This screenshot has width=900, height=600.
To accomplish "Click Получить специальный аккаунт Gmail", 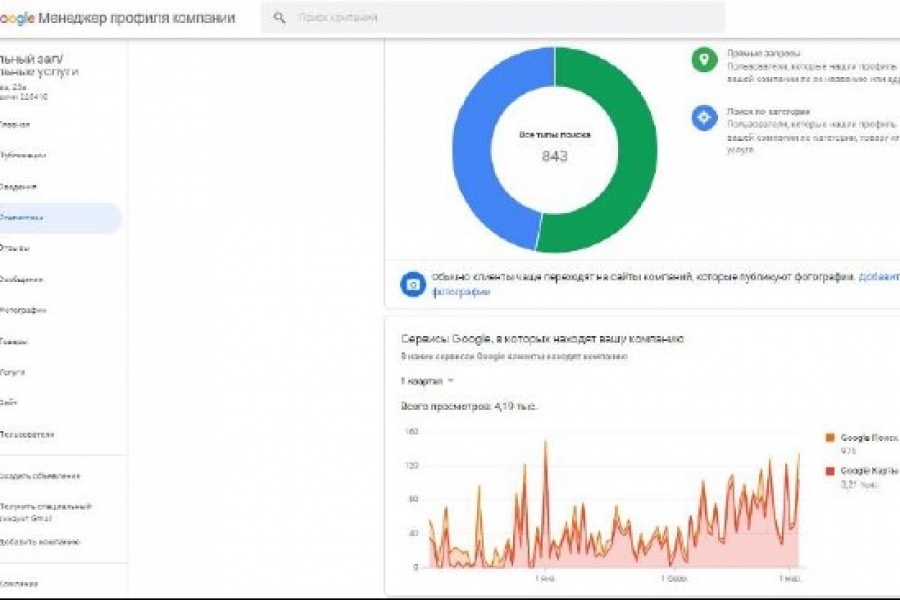I will [46, 512].
